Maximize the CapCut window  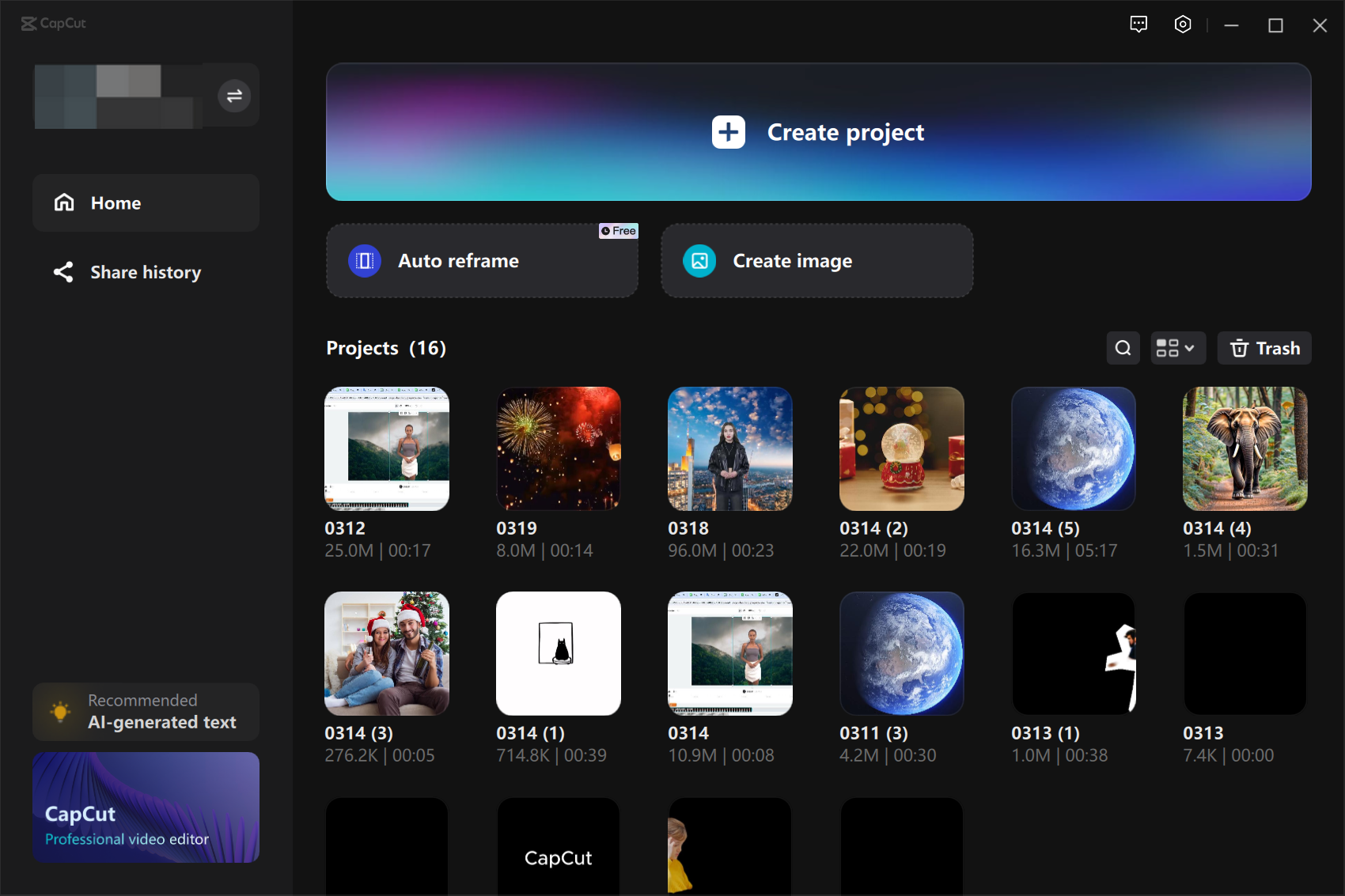(1275, 25)
